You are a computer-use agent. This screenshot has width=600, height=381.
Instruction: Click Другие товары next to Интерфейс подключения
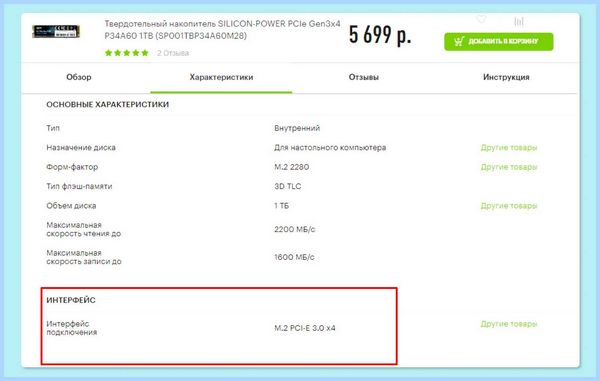(509, 324)
